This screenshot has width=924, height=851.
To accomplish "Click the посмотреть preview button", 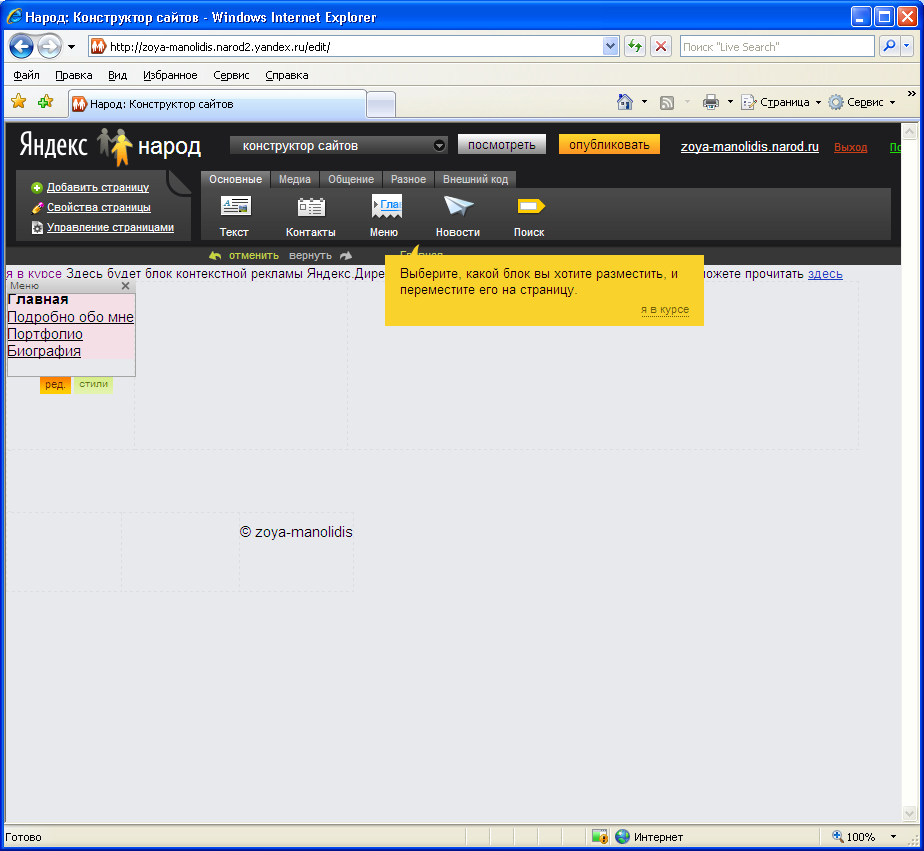I will [501, 144].
